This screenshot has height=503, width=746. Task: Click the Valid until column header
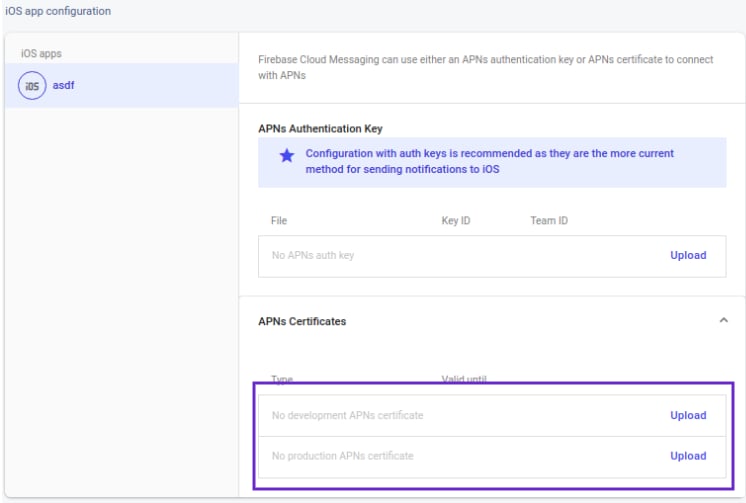point(464,379)
